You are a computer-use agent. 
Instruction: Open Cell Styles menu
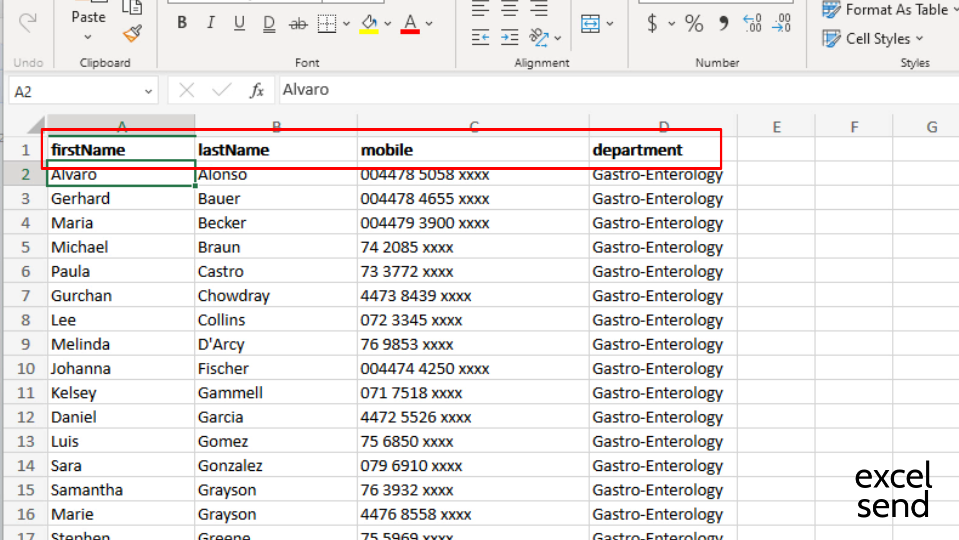coord(873,39)
